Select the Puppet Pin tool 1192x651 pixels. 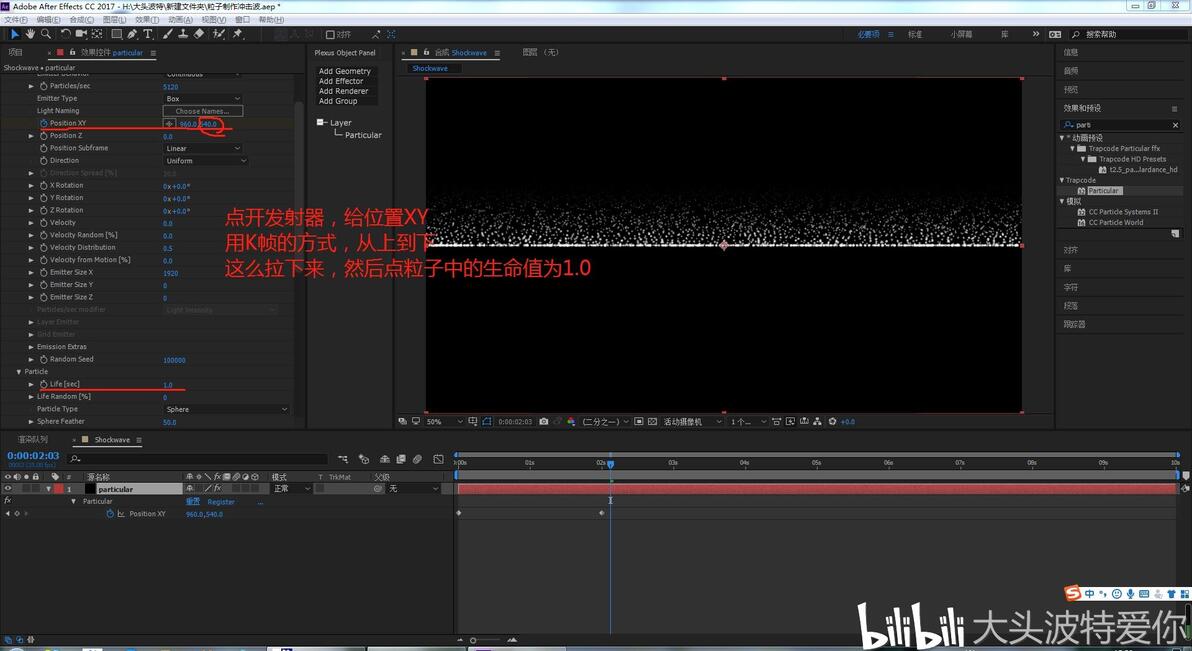pyautogui.click(x=238, y=34)
